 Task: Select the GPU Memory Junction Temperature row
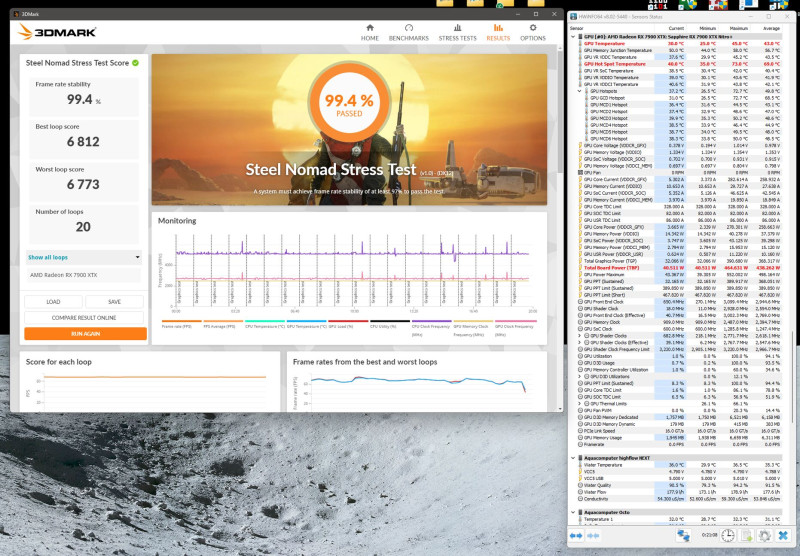pos(681,50)
